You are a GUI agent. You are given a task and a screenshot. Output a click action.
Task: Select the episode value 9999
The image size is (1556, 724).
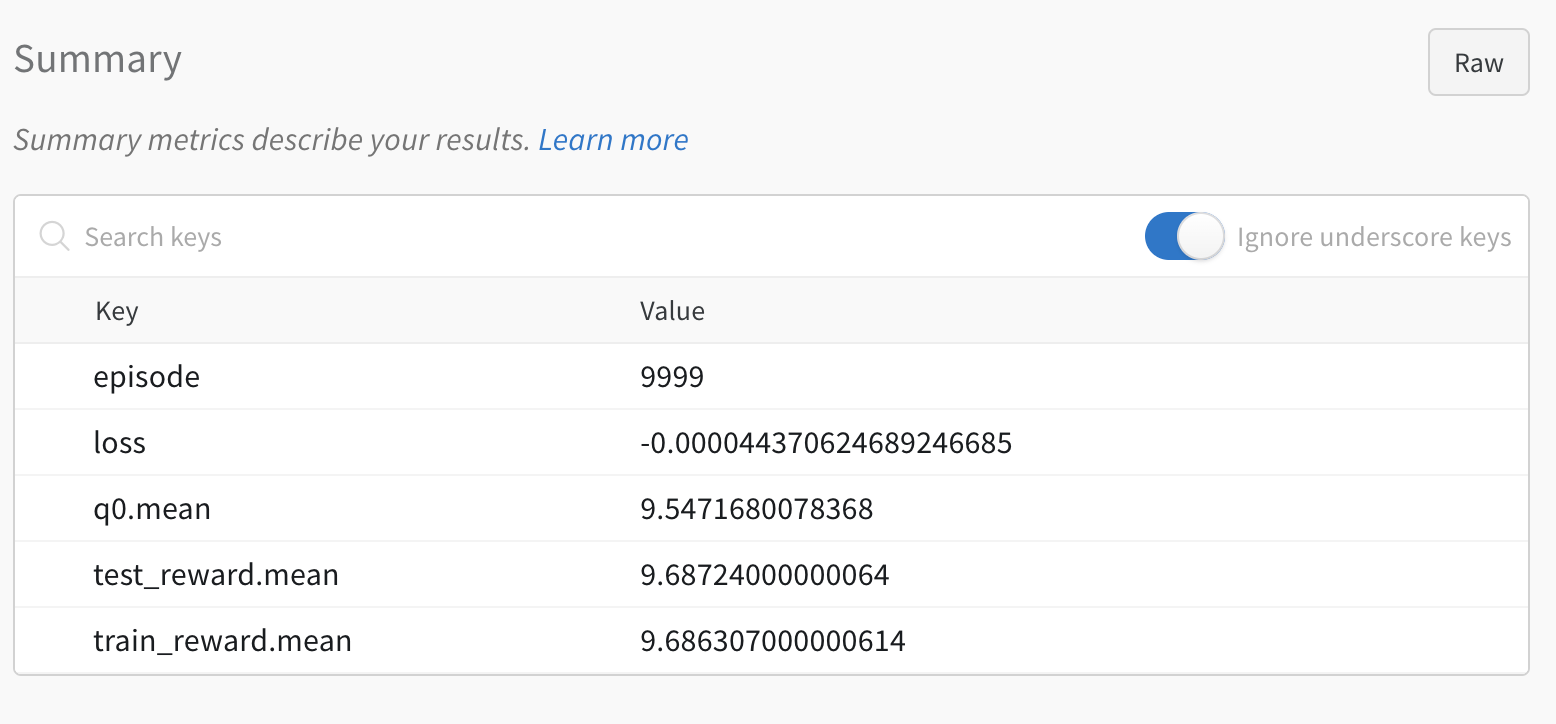tap(671, 376)
